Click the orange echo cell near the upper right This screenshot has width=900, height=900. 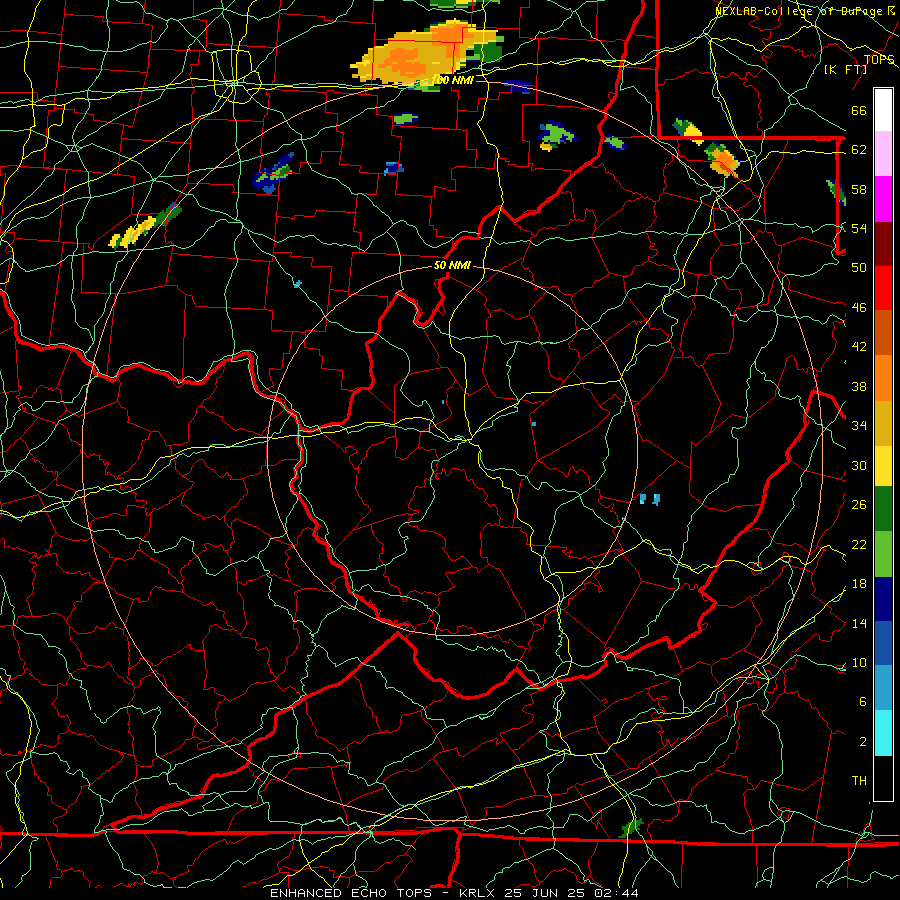[723, 160]
